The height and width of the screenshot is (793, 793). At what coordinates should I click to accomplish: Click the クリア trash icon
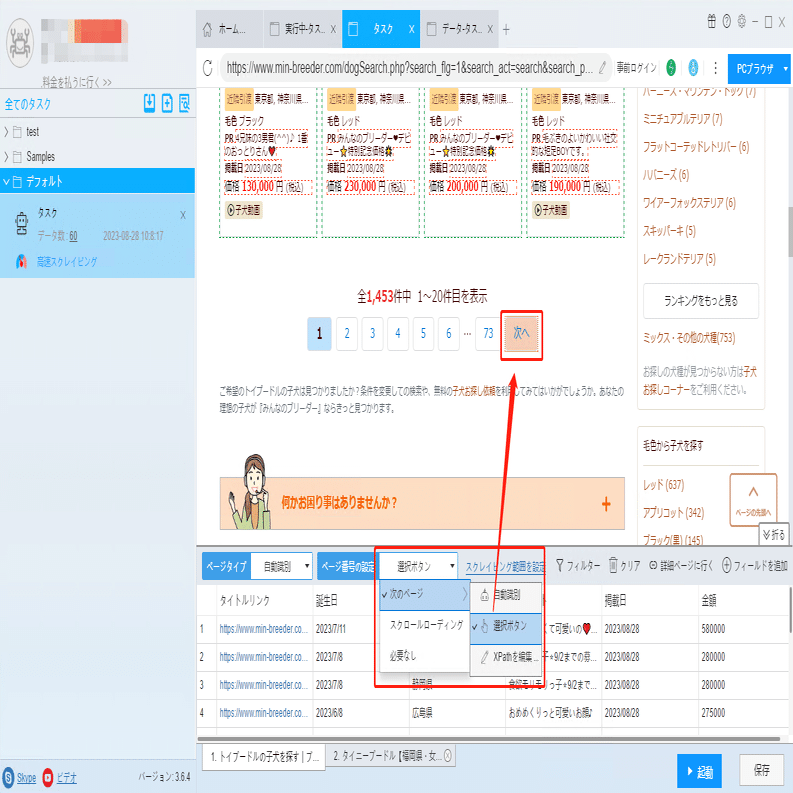click(613, 565)
